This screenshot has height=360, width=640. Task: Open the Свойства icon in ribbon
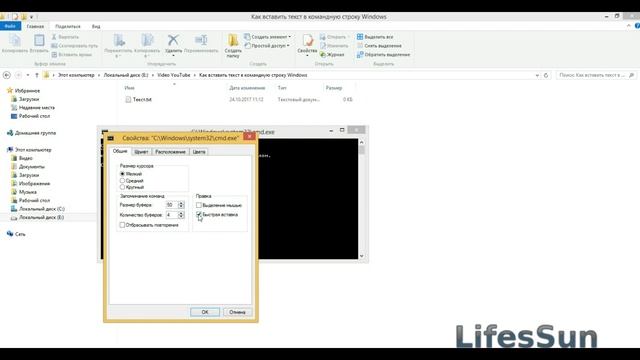(x=307, y=40)
